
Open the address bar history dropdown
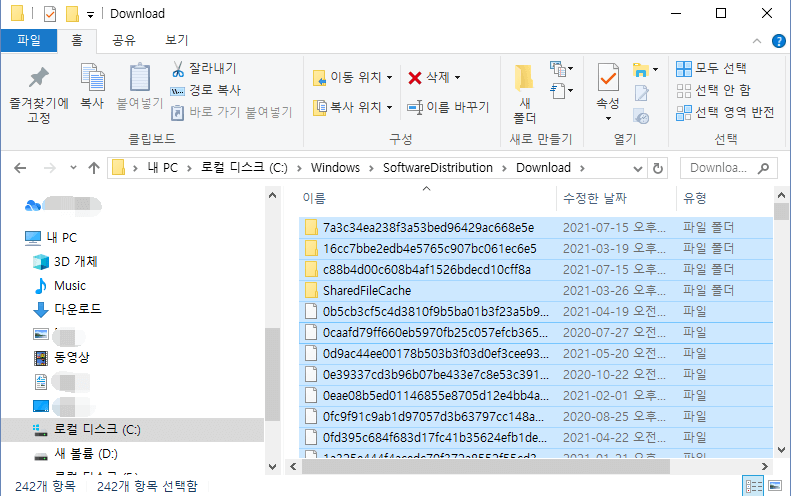(638, 169)
